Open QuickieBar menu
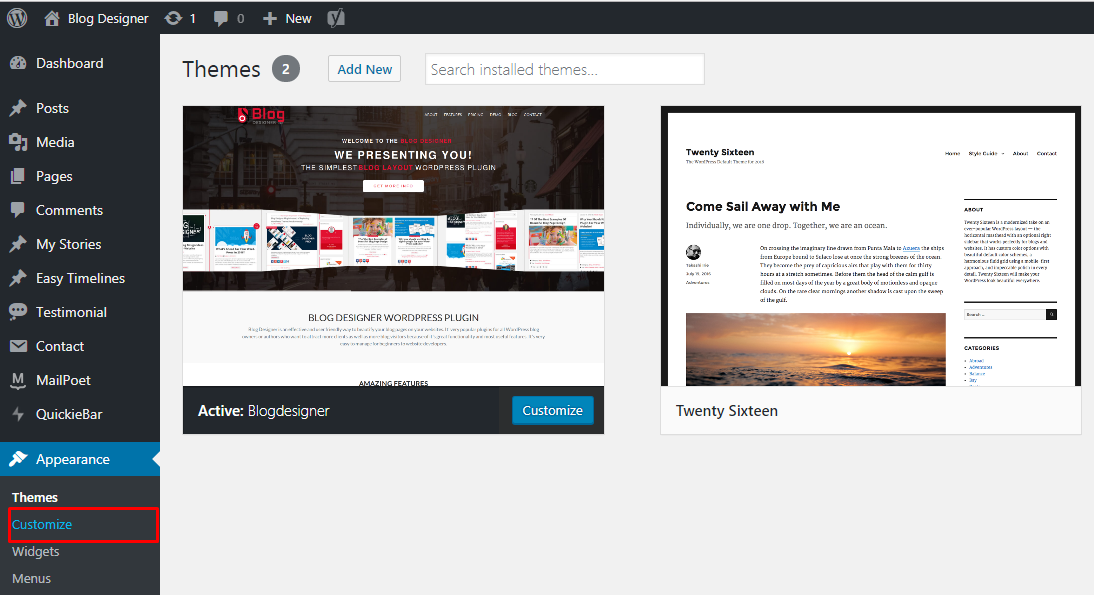Viewport: 1094px width, 595px height. [x=69, y=414]
